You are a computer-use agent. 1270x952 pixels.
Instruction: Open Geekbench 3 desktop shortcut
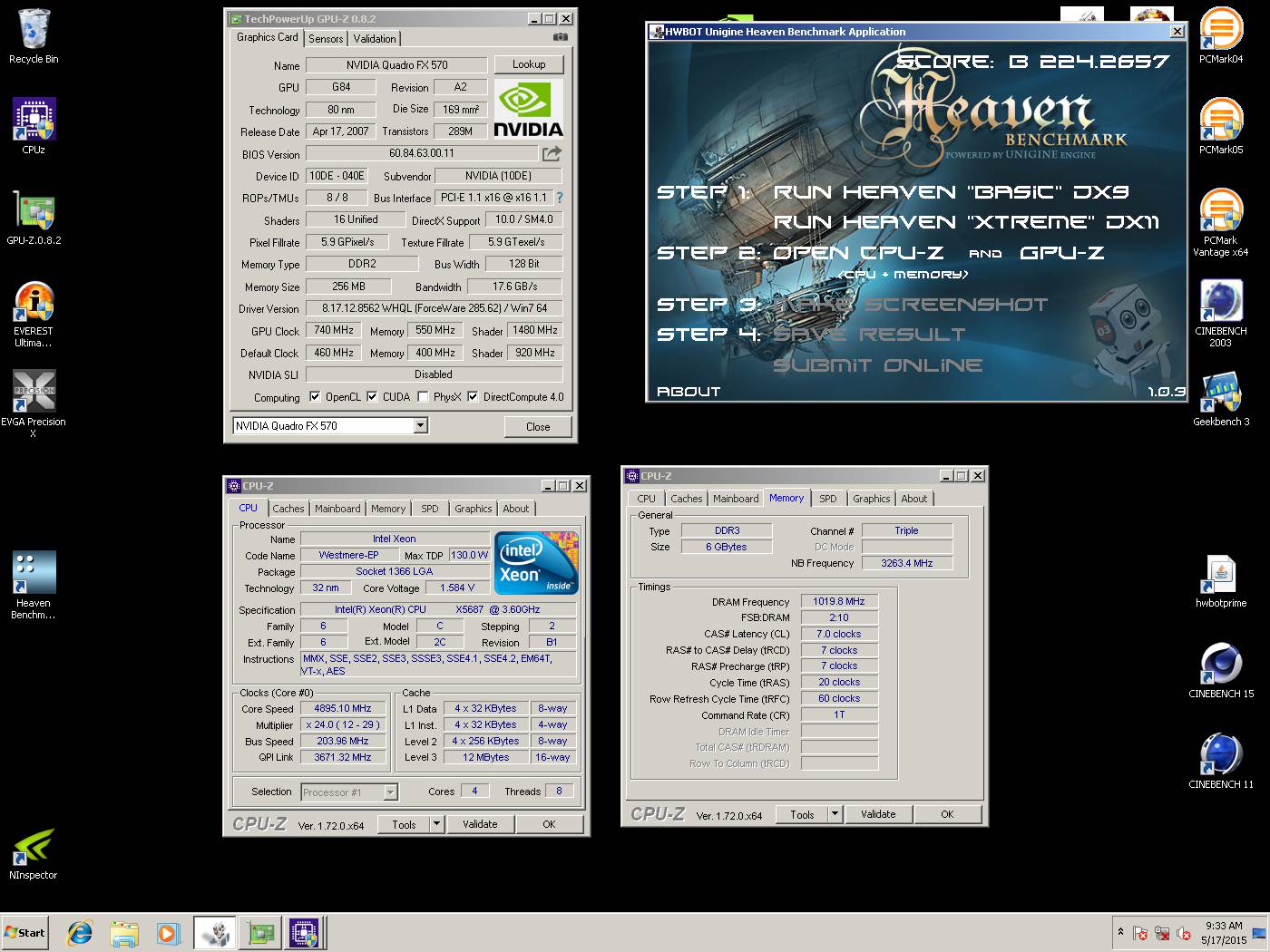pos(1221,399)
